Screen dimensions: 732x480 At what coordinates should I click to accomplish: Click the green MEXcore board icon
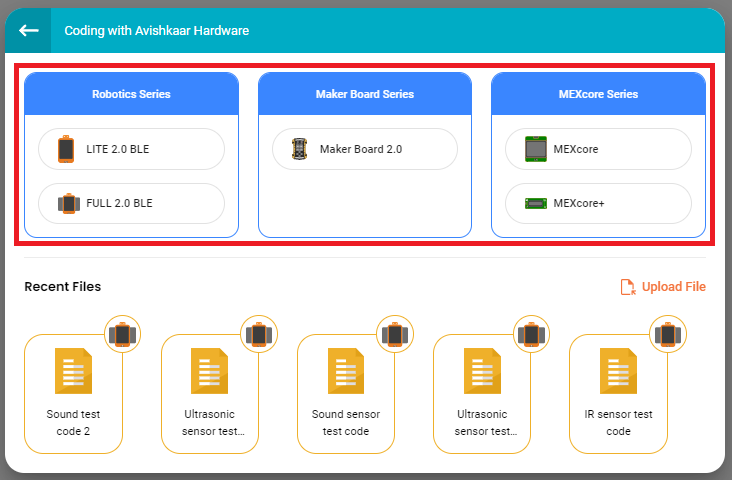pyautogui.click(x=535, y=149)
